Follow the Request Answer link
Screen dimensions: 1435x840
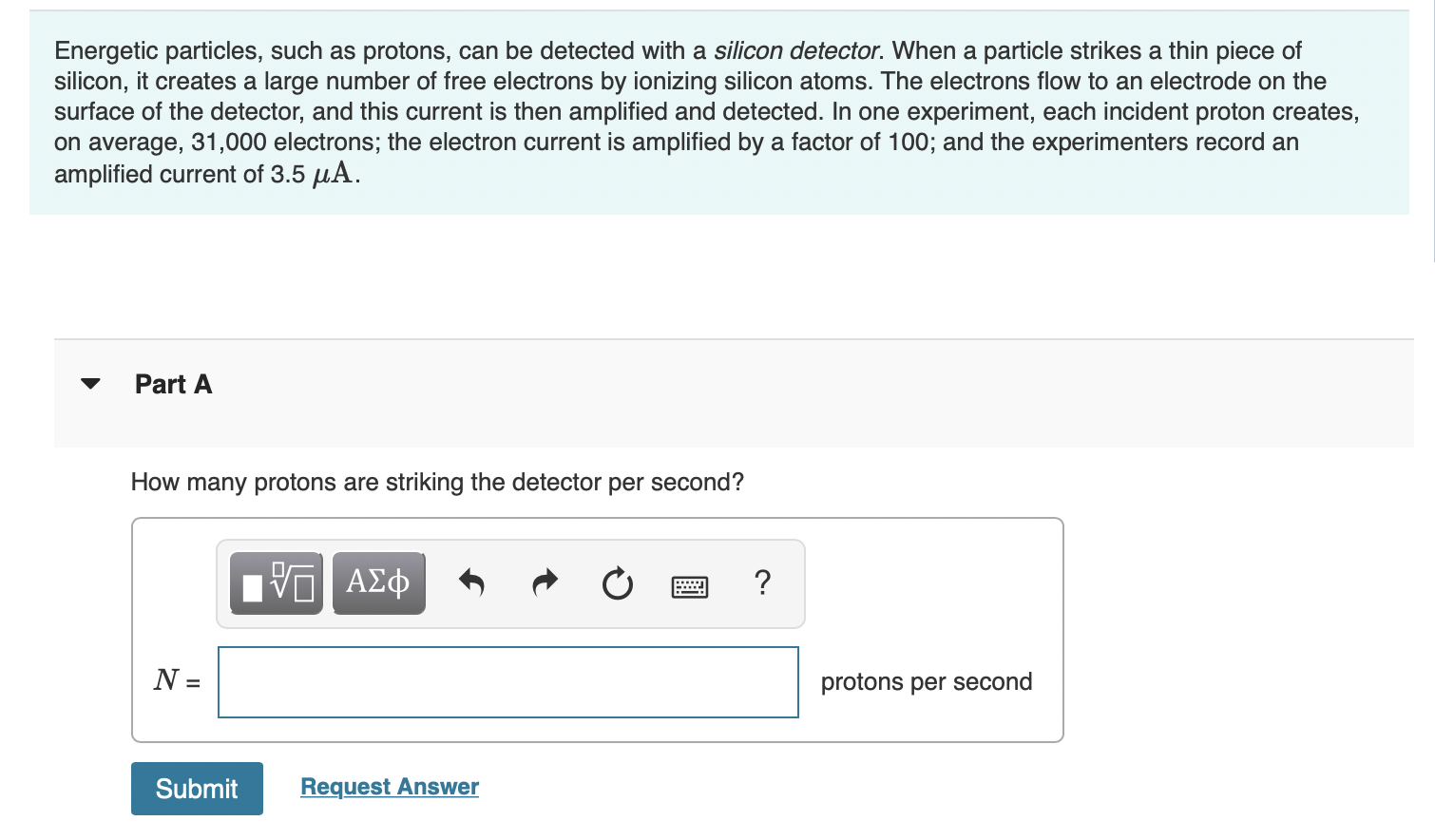click(390, 787)
